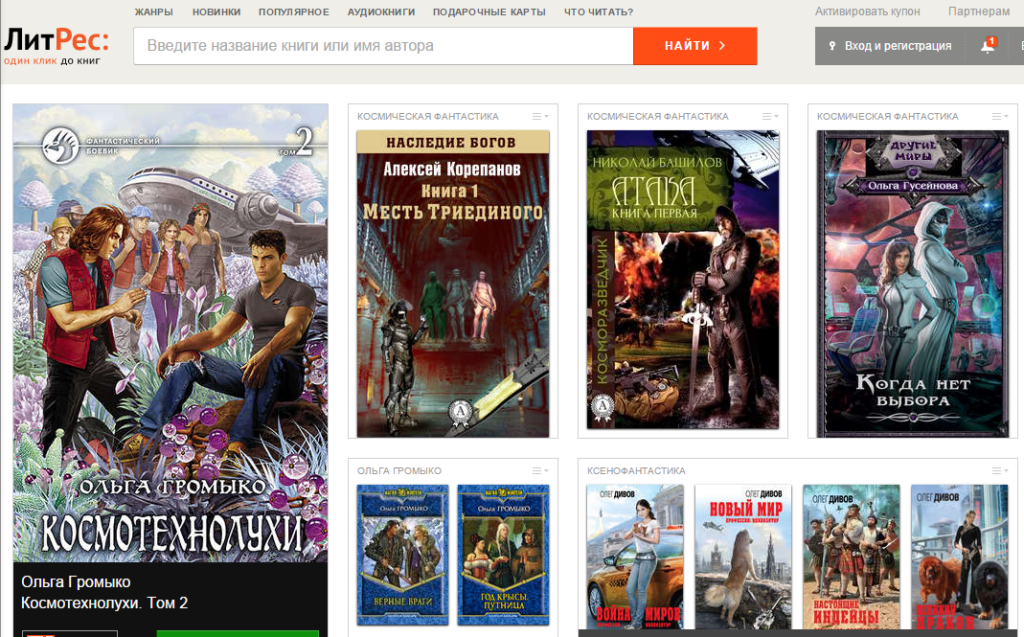Open options menu of Ксенофантастика card
The image size is (1024, 637).
point(999,471)
